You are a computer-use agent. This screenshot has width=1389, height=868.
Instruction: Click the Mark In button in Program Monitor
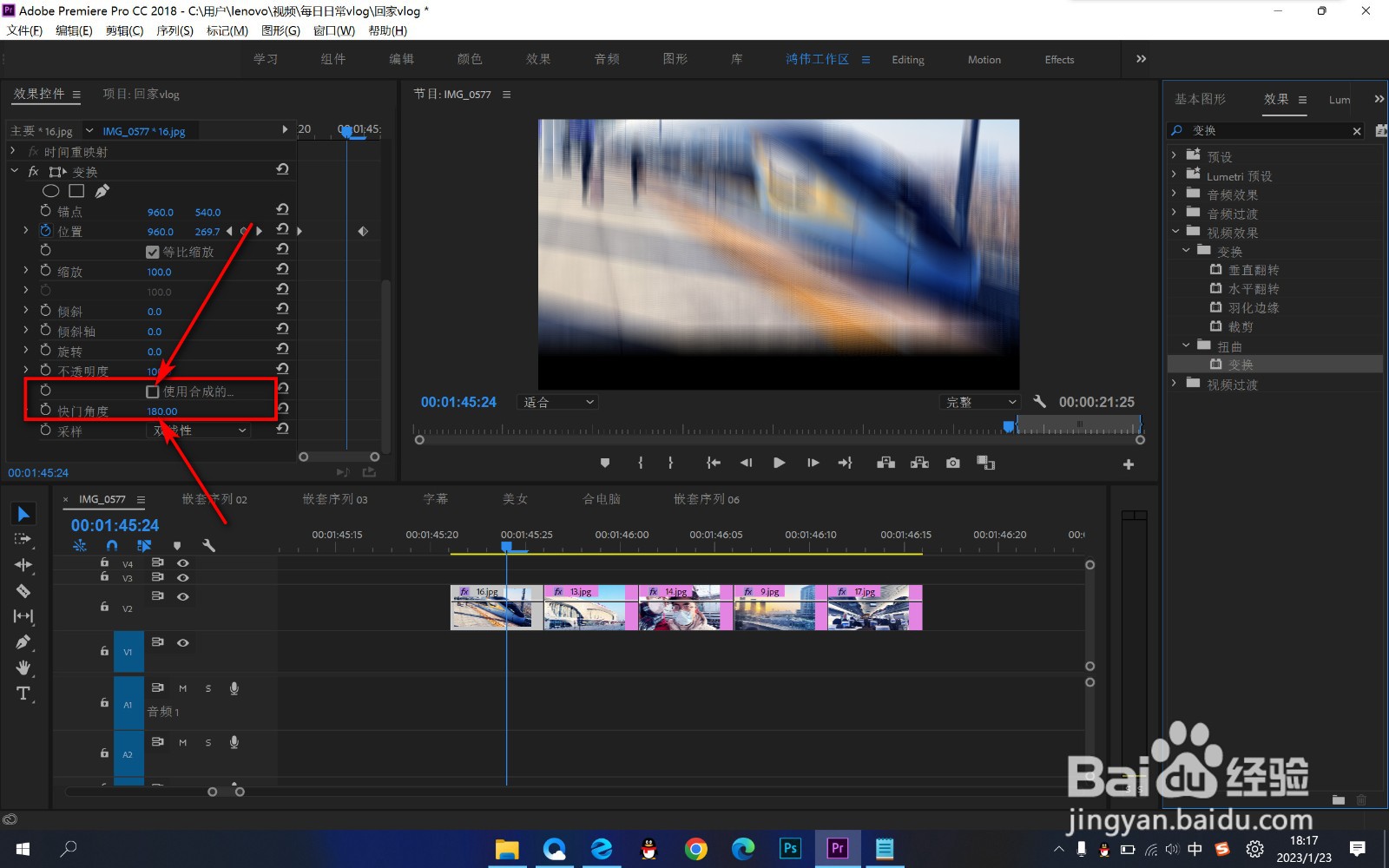pos(641,463)
